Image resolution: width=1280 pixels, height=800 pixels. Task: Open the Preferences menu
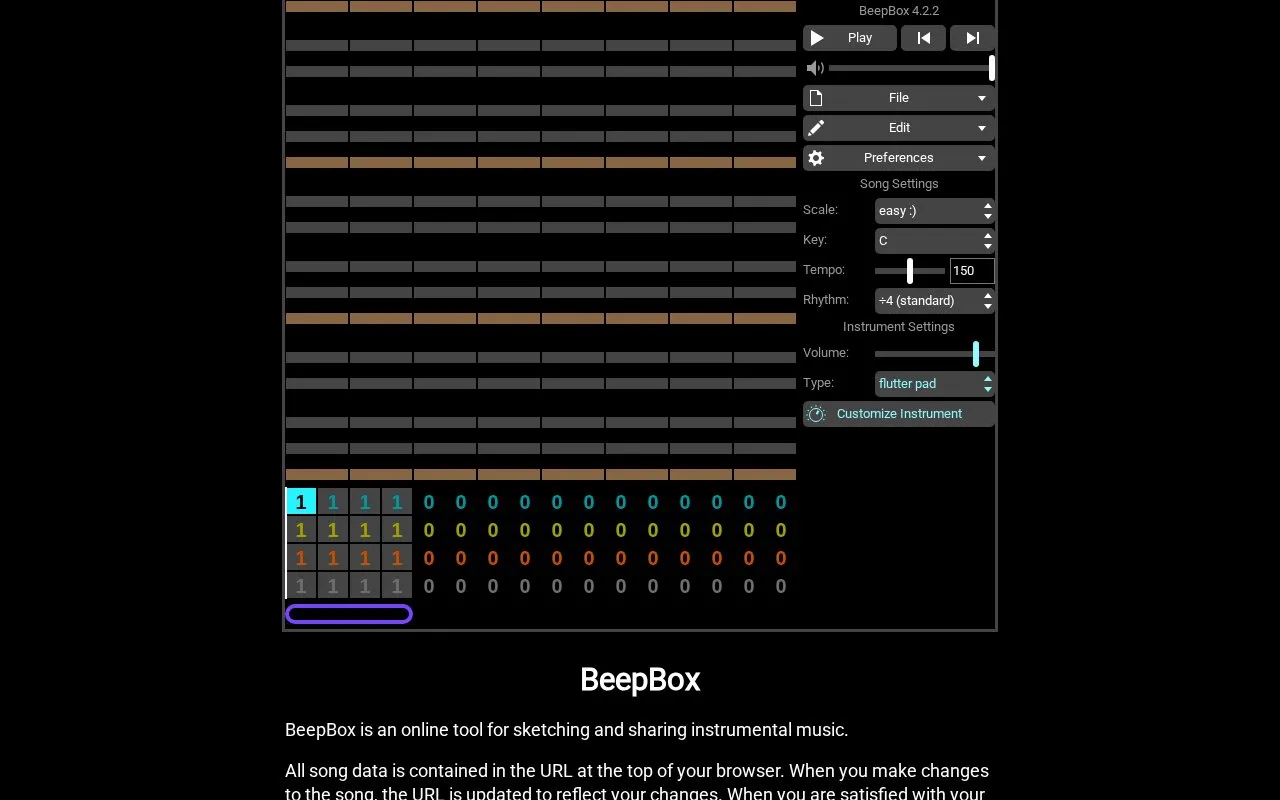(x=899, y=158)
